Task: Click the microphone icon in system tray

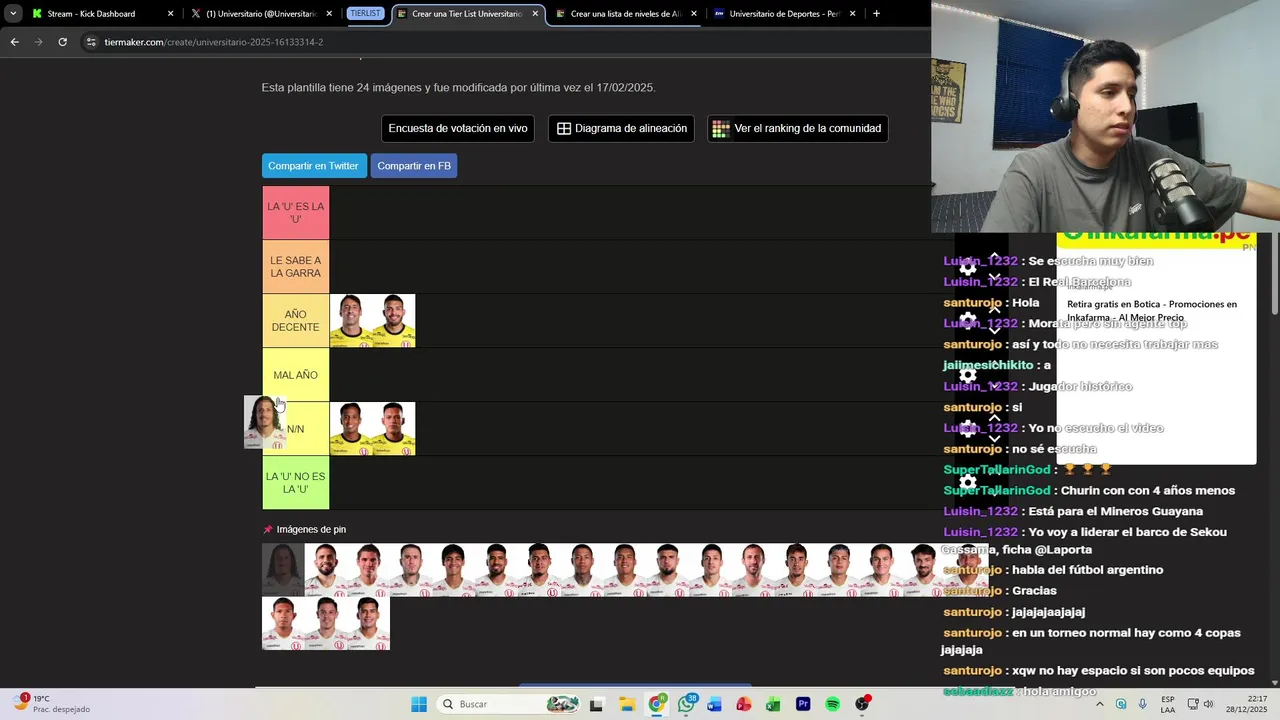Action: point(1143,704)
